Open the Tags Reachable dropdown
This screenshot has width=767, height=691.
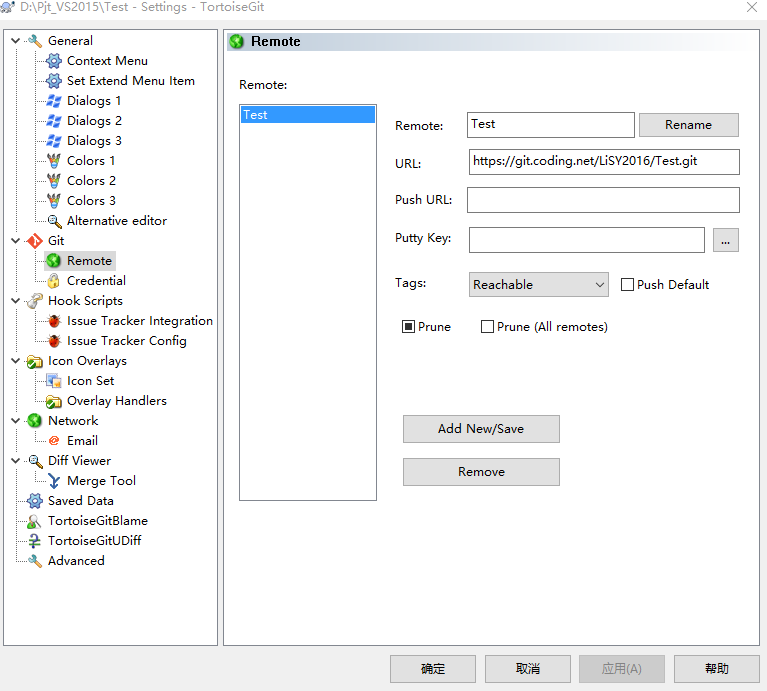539,285
